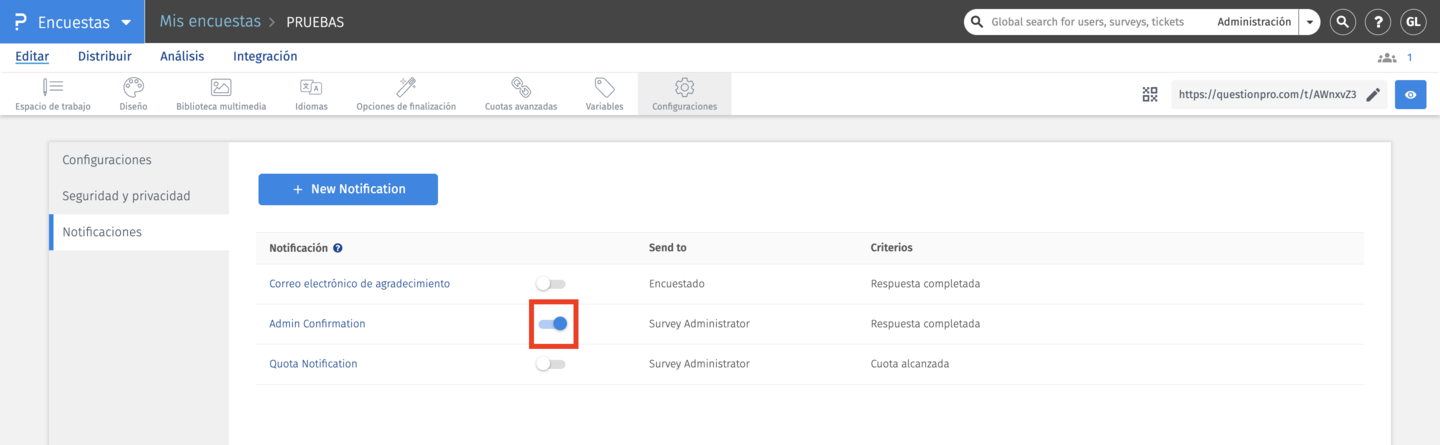Enable the Quota Notification toggle

(x=551, y=364)
